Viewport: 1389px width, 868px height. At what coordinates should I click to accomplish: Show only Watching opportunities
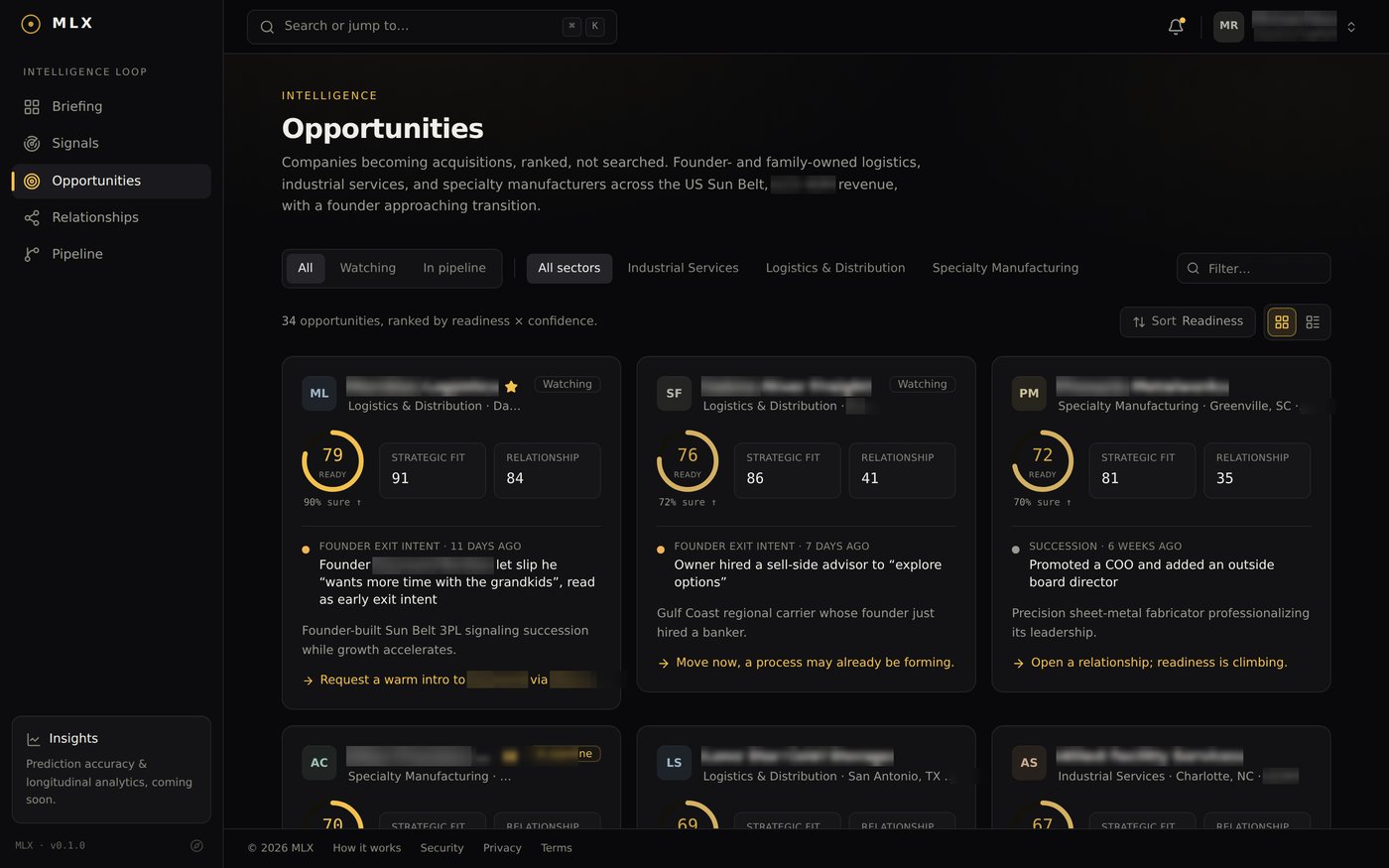pyautogui.click(x=368, y=269)
